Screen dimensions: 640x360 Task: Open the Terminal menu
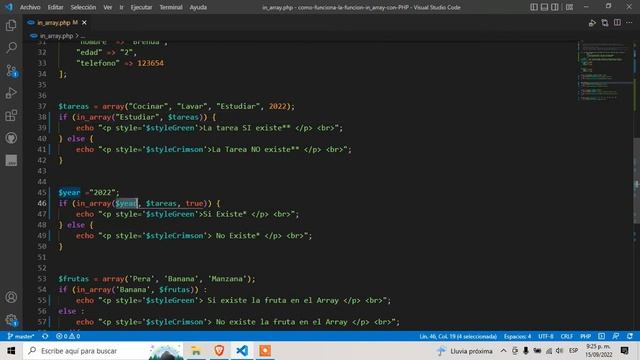171,7
